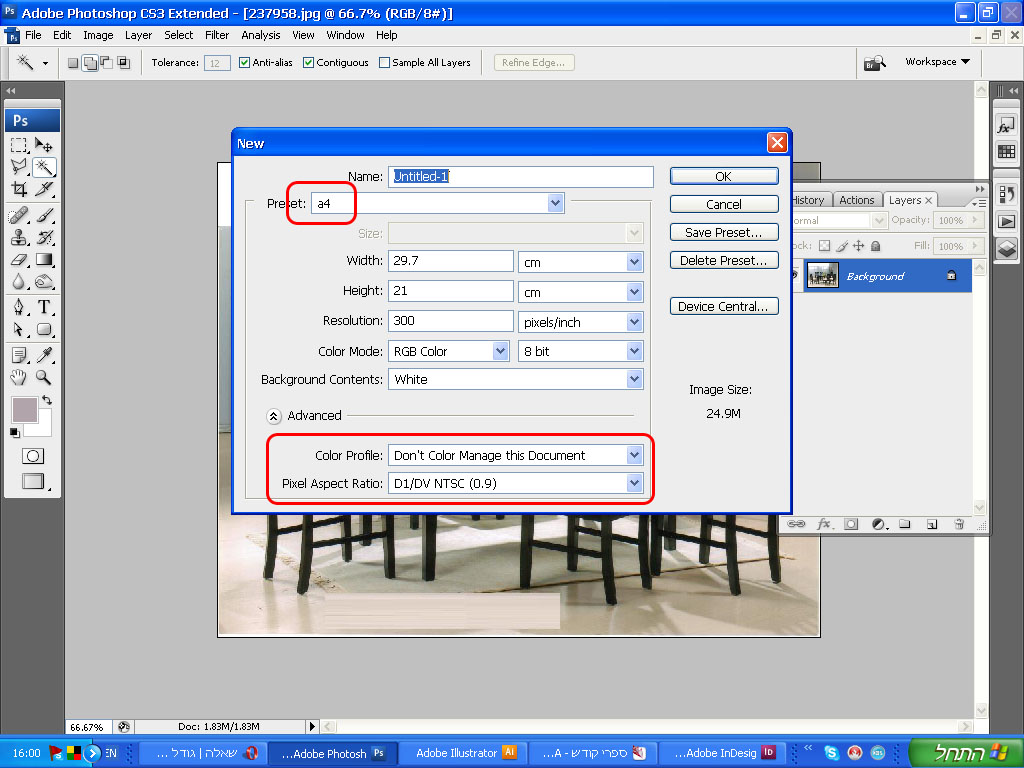The height and width of the screenshot is (768, 1024).
Task: Click the Switch foreground/background colors arrow
Action: [46, 400]
